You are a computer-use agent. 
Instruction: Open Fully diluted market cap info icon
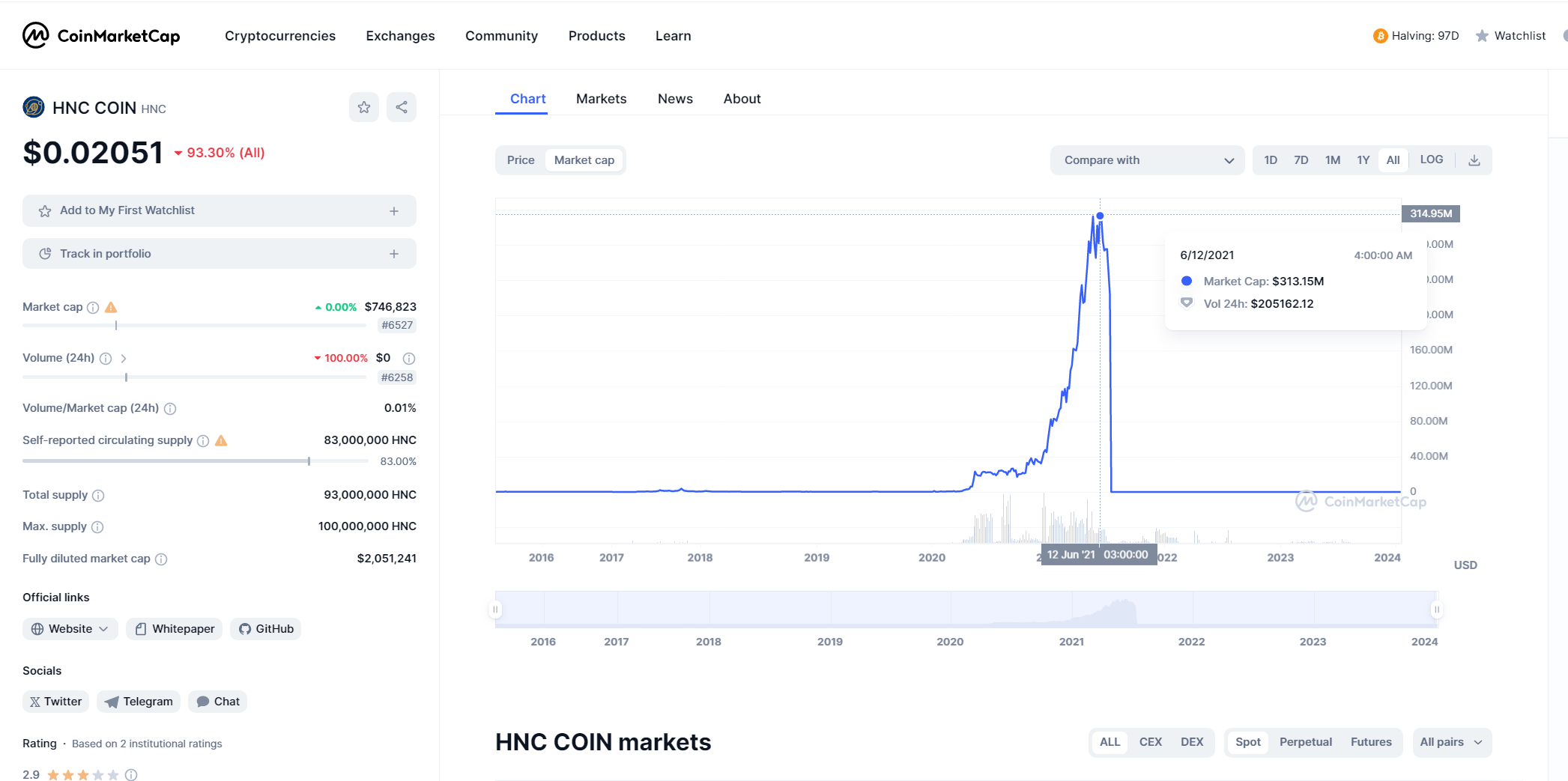161,559
